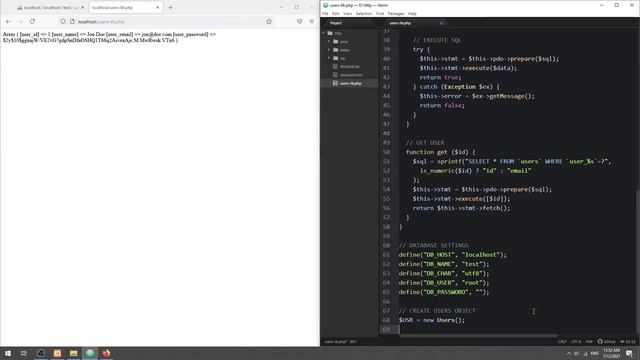Open the File menu in Atom
Image resolution: width=640 pixels, height=360 pixels.
(x=325, y=13)
